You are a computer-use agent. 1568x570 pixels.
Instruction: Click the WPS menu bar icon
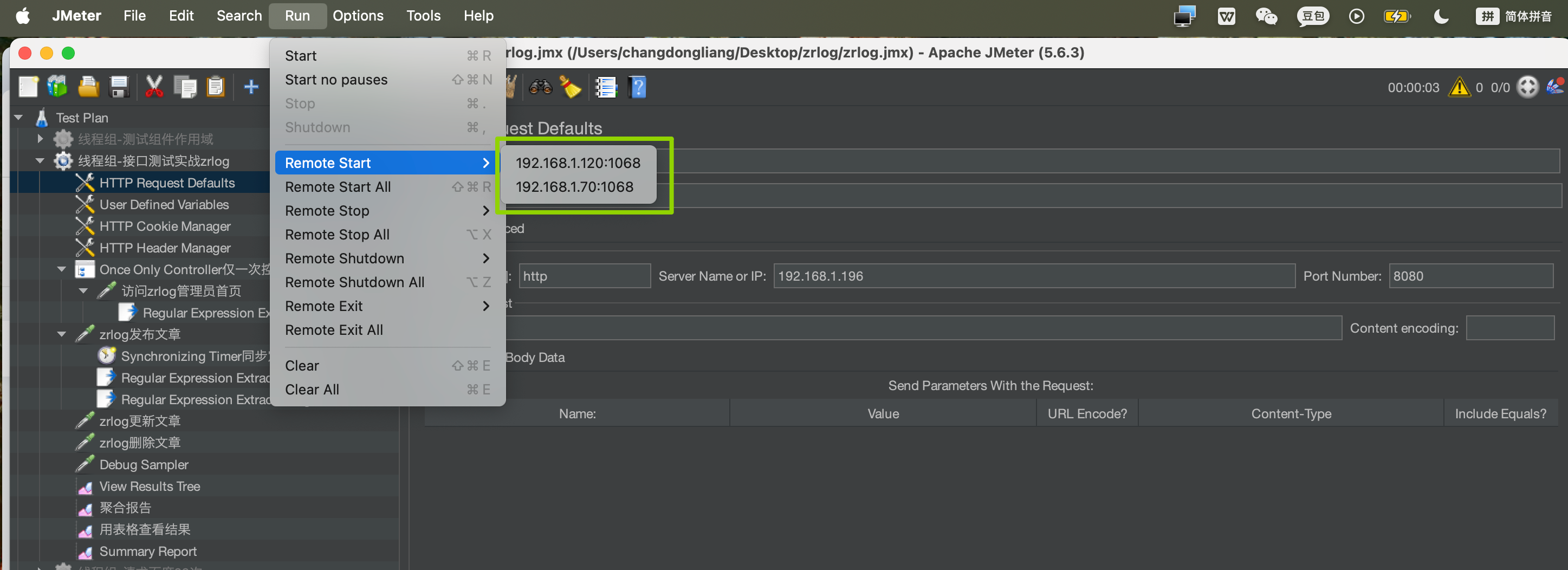coord(1226,16)
